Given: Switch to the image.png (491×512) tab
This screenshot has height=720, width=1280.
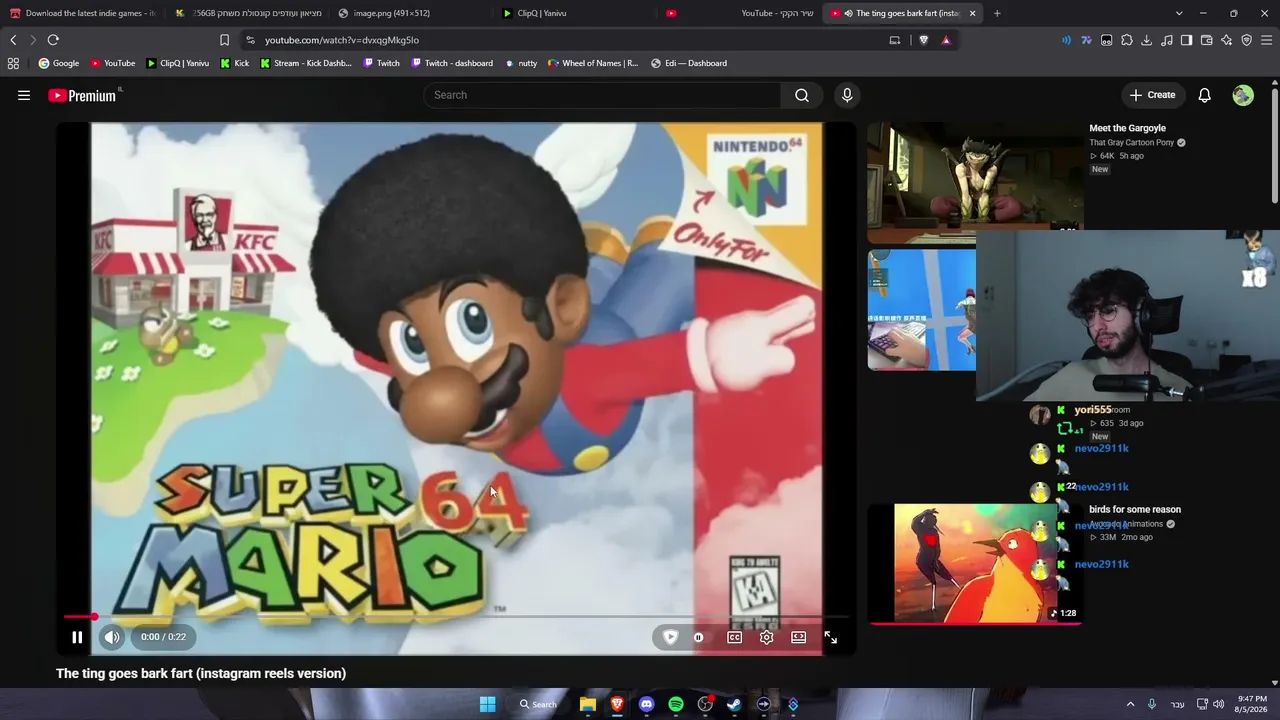Looking at the screenshot, I should [410, 13].
